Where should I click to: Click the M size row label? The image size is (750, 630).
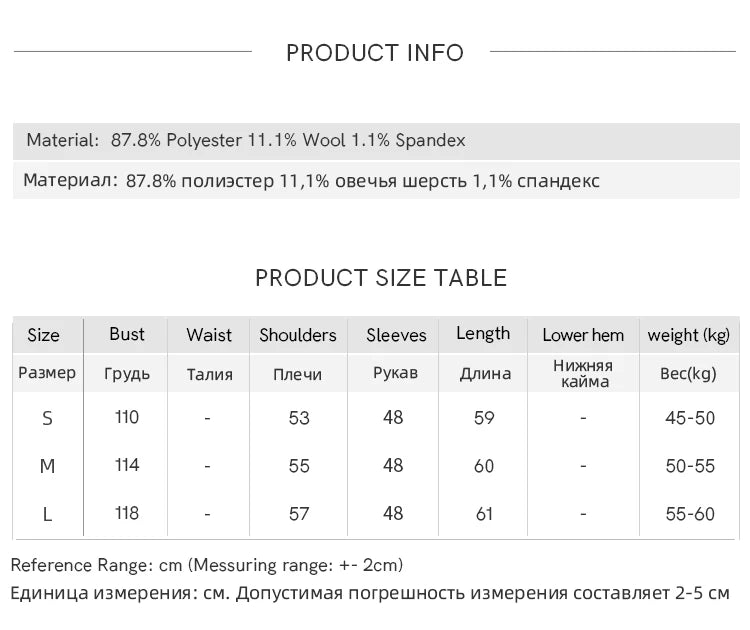click(x=47, y=466)
